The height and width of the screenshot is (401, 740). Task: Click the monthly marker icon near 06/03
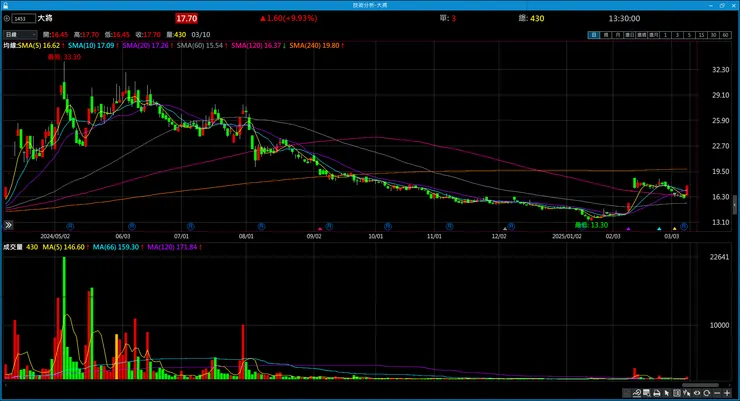click(x=132, y=226)
